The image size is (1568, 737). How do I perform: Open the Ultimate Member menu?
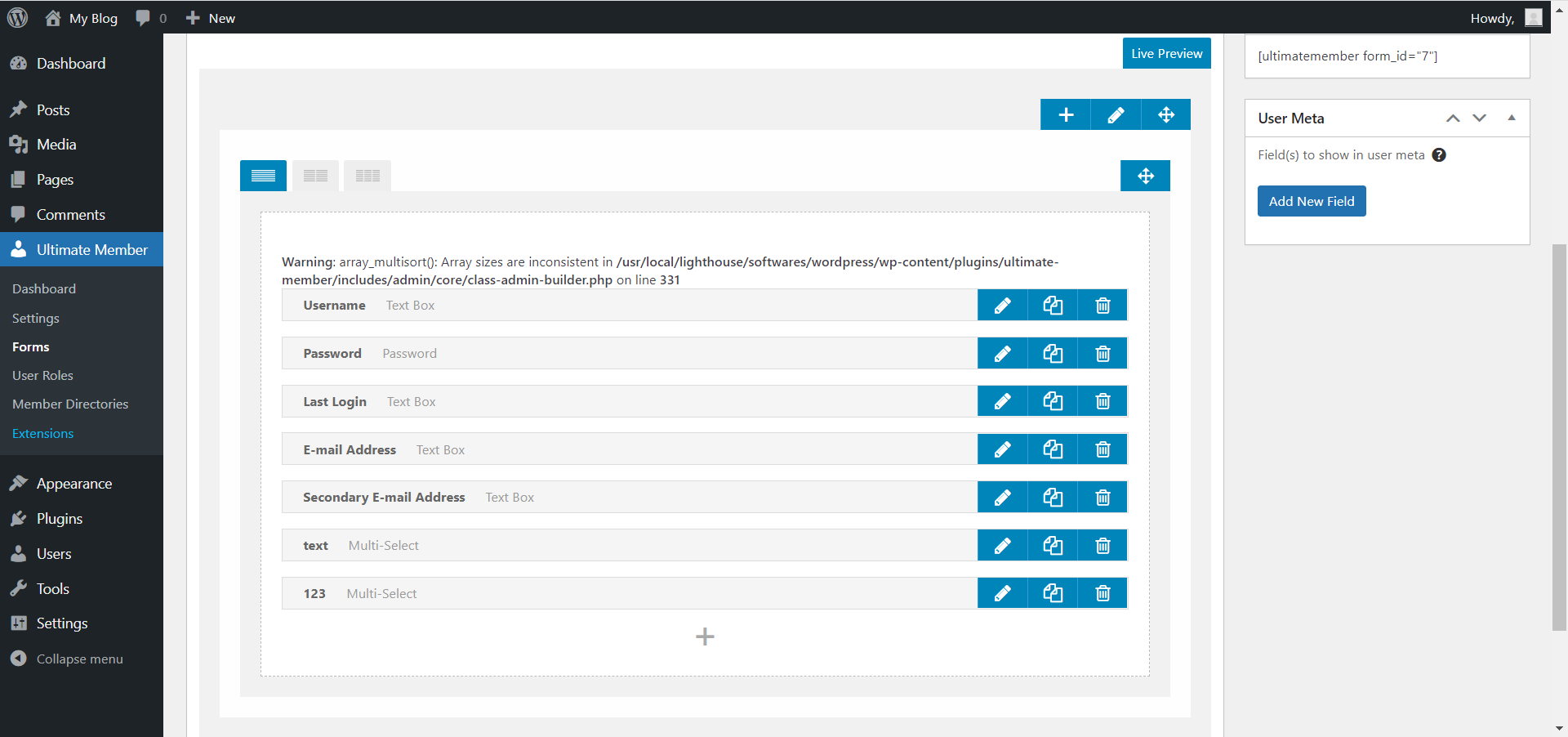pyautogui.click(x=82, y=249)
